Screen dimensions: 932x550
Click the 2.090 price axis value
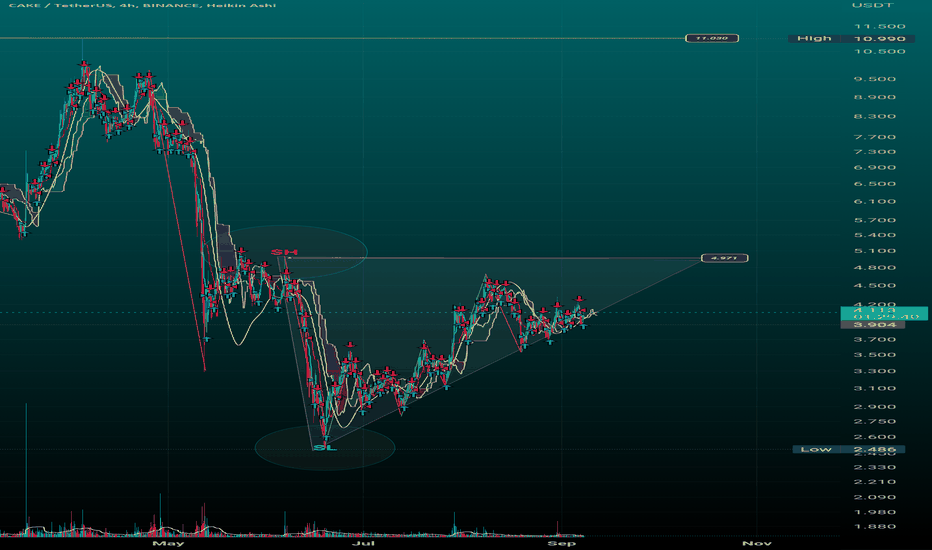875,498
